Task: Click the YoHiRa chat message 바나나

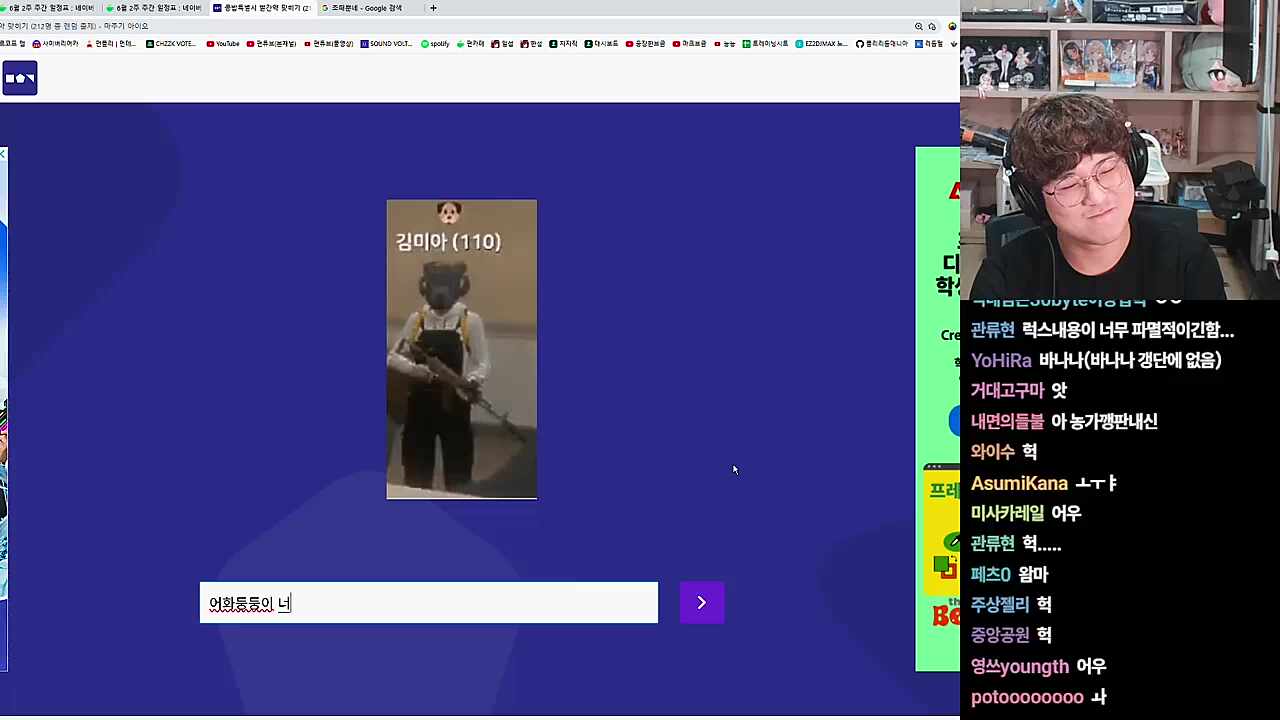Action: (x=1096, y=360)
